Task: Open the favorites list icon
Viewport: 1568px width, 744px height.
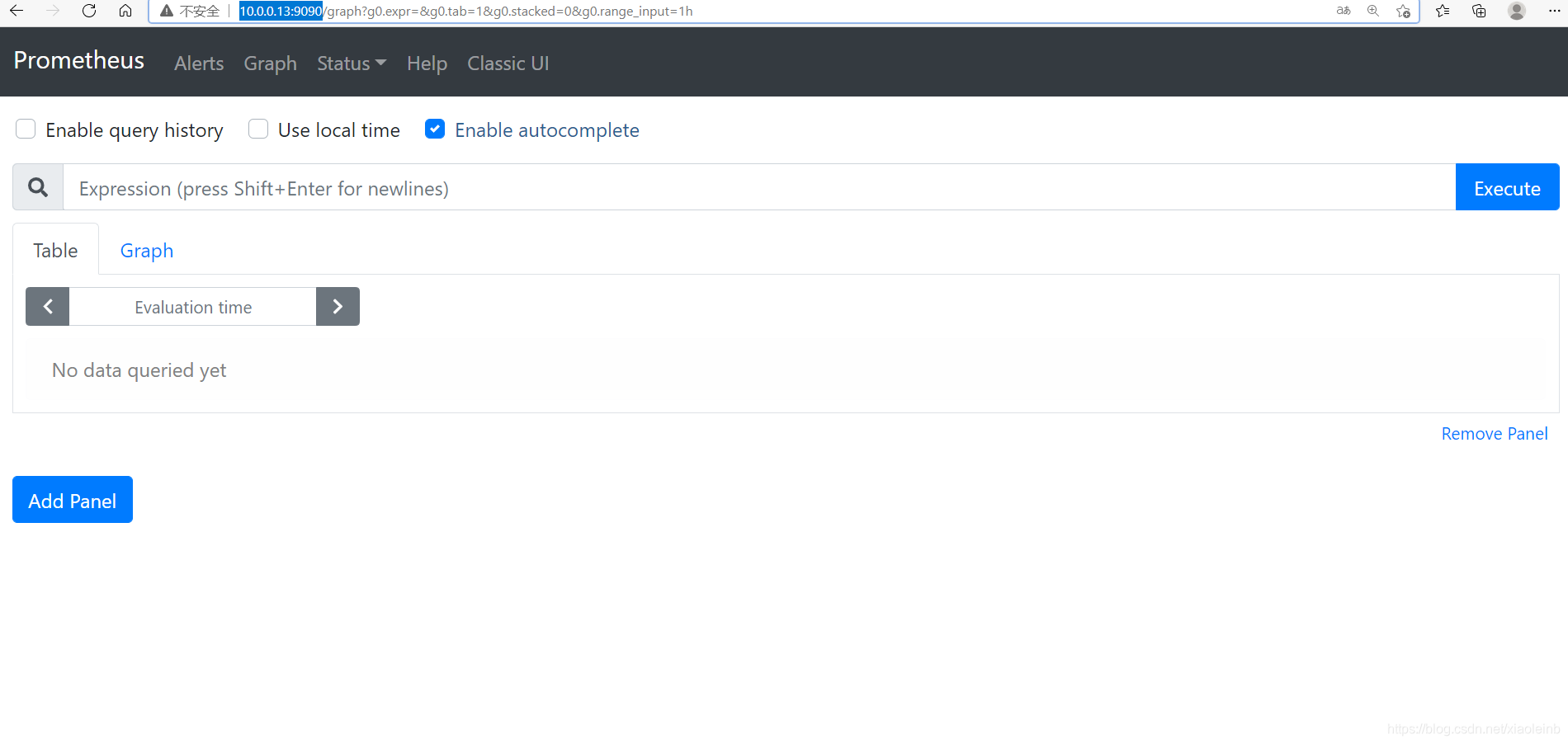Action: point(1443,11)
